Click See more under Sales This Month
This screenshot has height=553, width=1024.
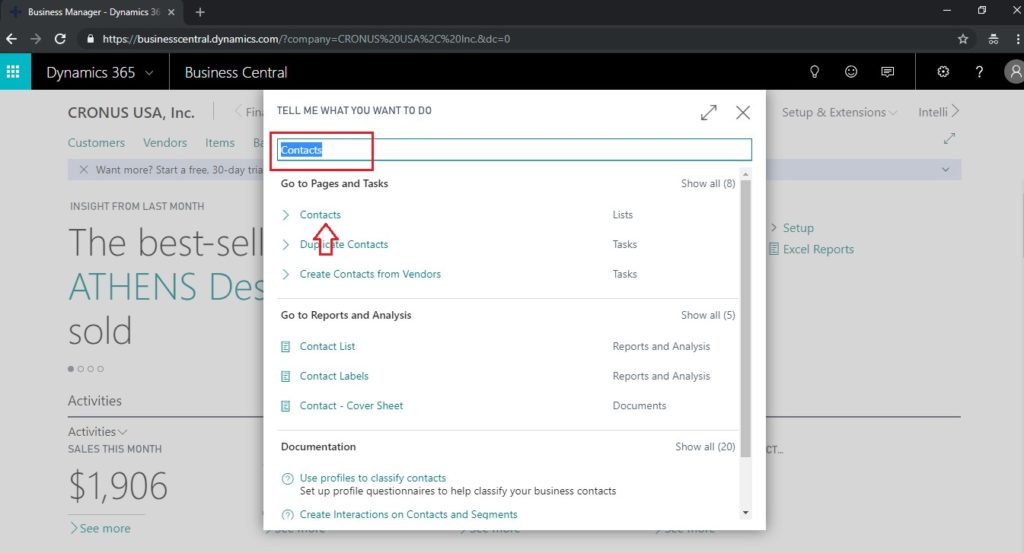104,528
